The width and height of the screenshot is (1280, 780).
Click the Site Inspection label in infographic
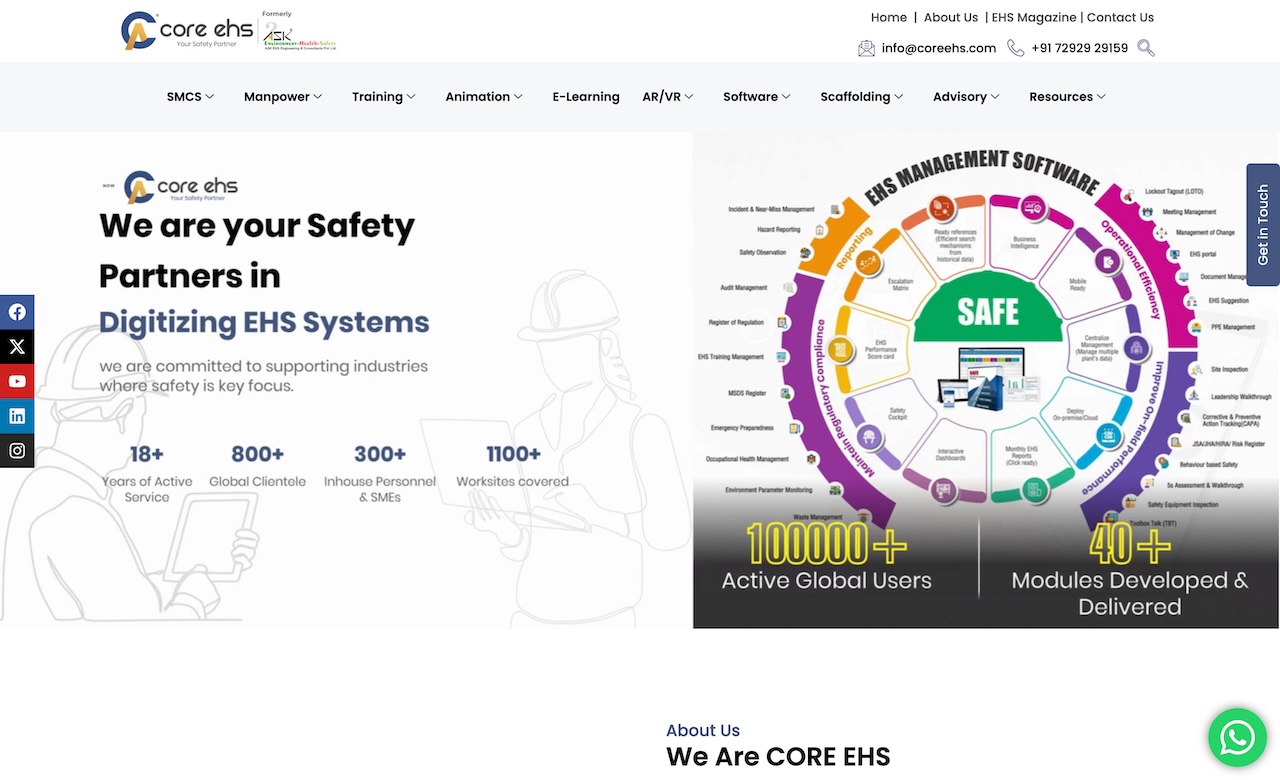1229,370
